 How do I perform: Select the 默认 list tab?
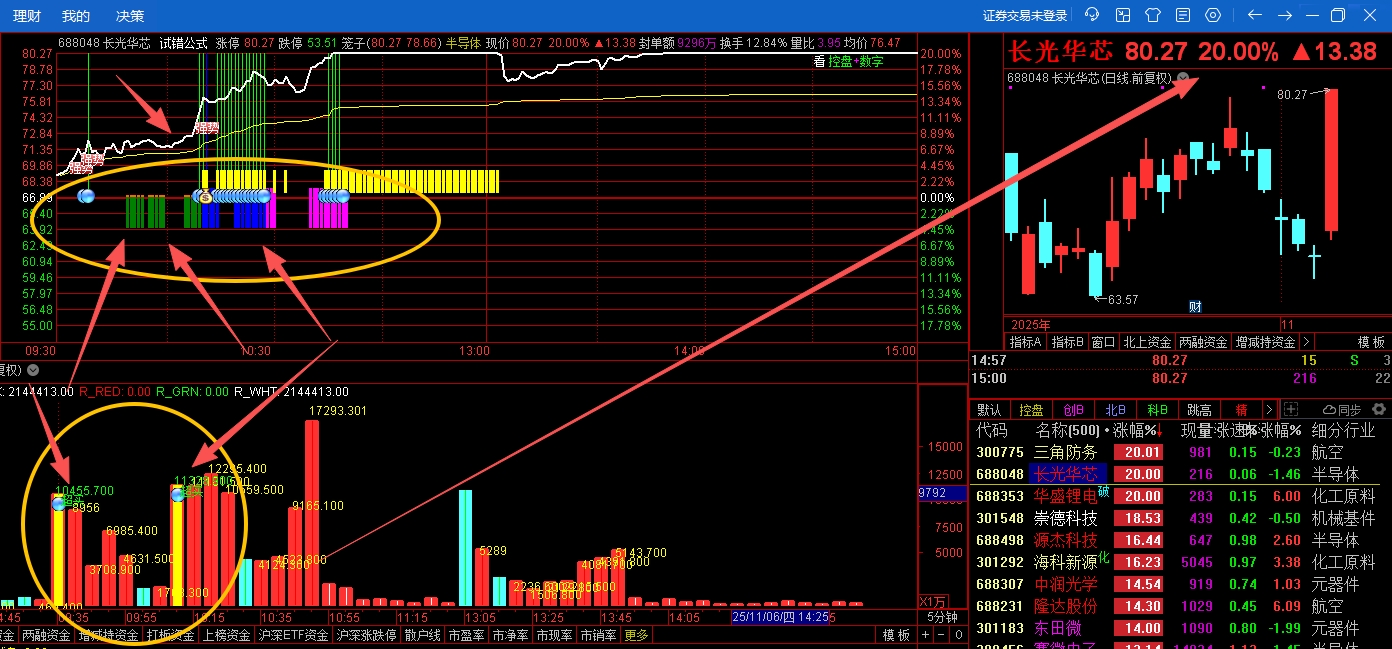pyautogui.click(x=989, y=410)
